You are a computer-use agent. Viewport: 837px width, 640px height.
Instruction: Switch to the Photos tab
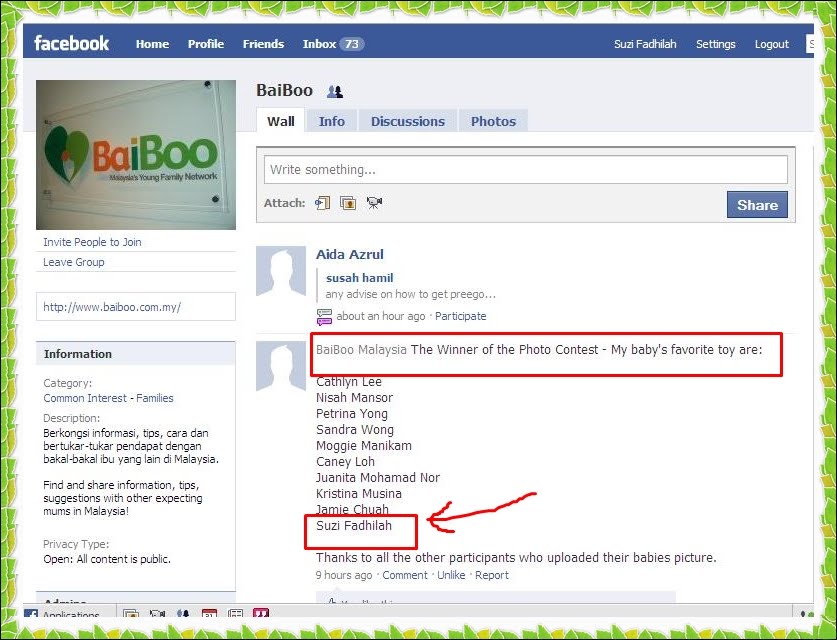(x=493, y=121)
